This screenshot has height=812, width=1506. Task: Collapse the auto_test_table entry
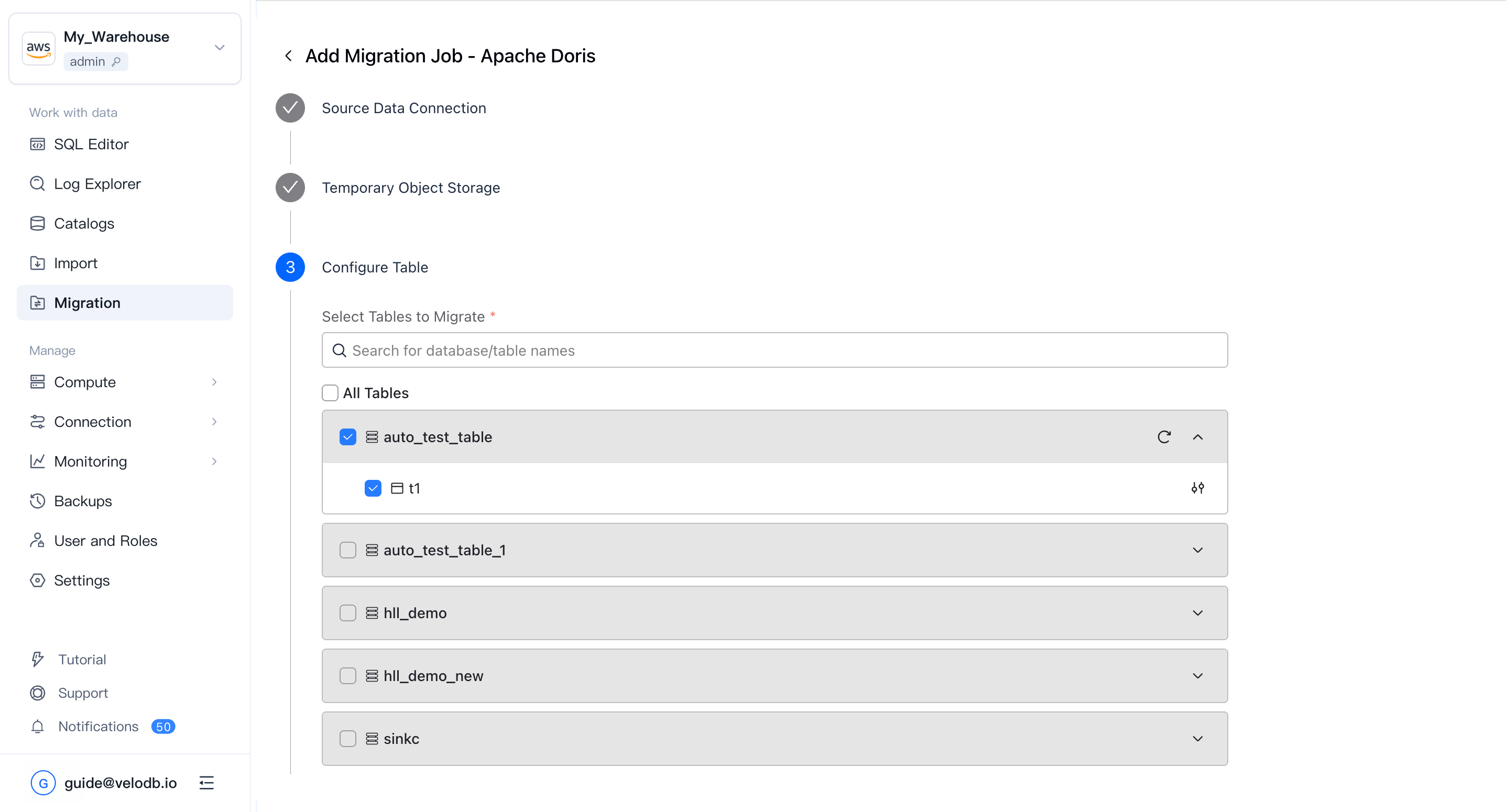pyautogui.click(x=1197, y=437)
